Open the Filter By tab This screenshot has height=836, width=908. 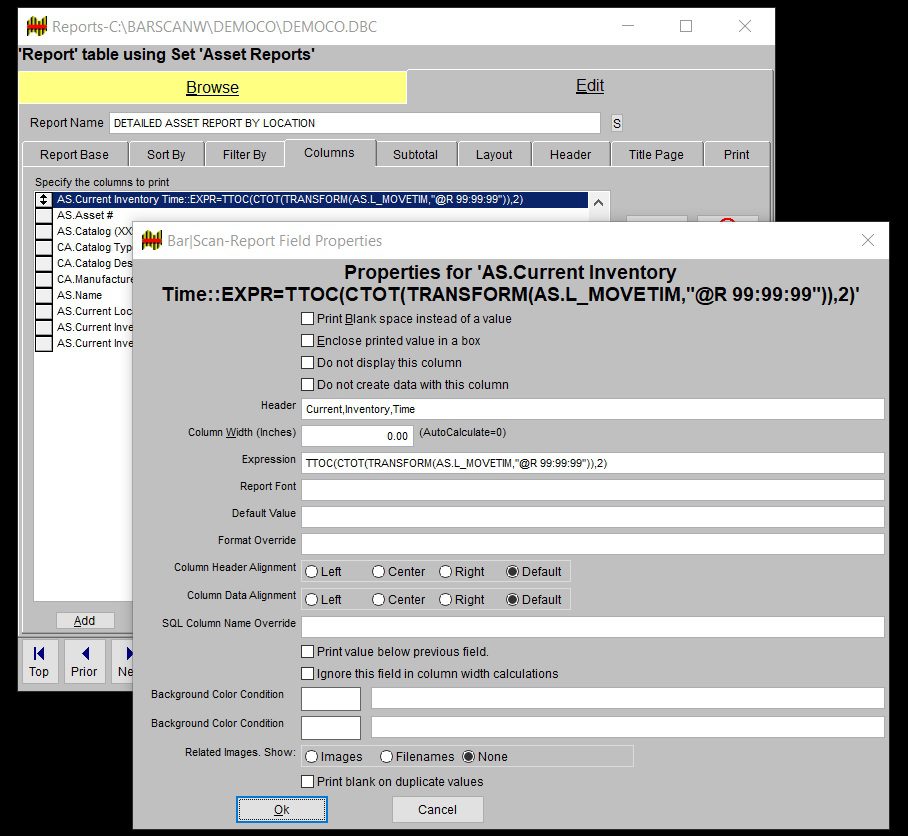244,155
